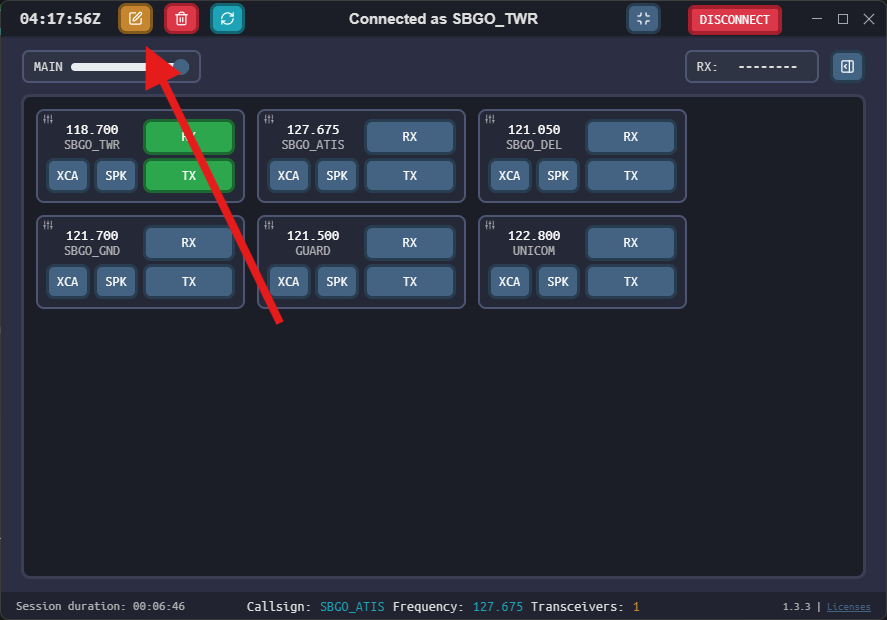This screenshot has height=620, width=887.
Task: Enable SPK on SBGO_DEL station
Action: point(558,176)
